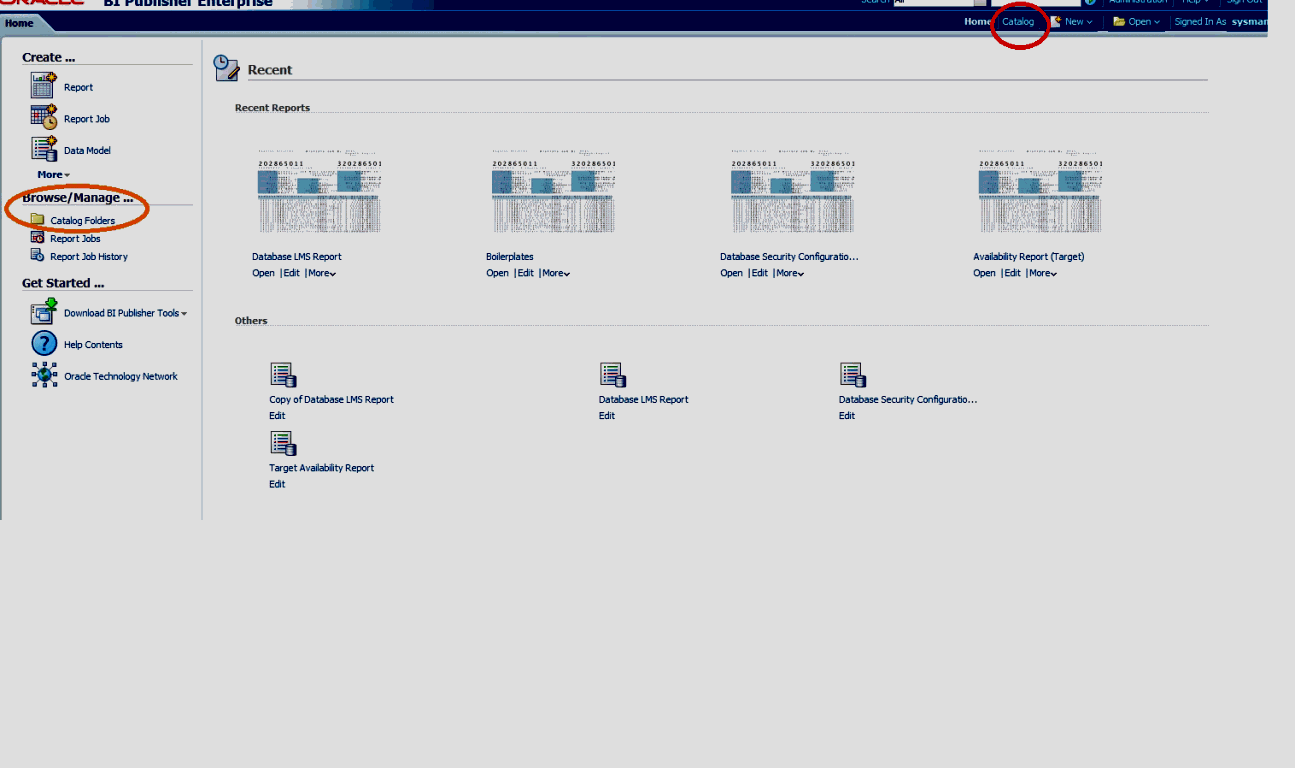
Task: Click the Copy of Database LMS Report icon
Action: point(284,375)
